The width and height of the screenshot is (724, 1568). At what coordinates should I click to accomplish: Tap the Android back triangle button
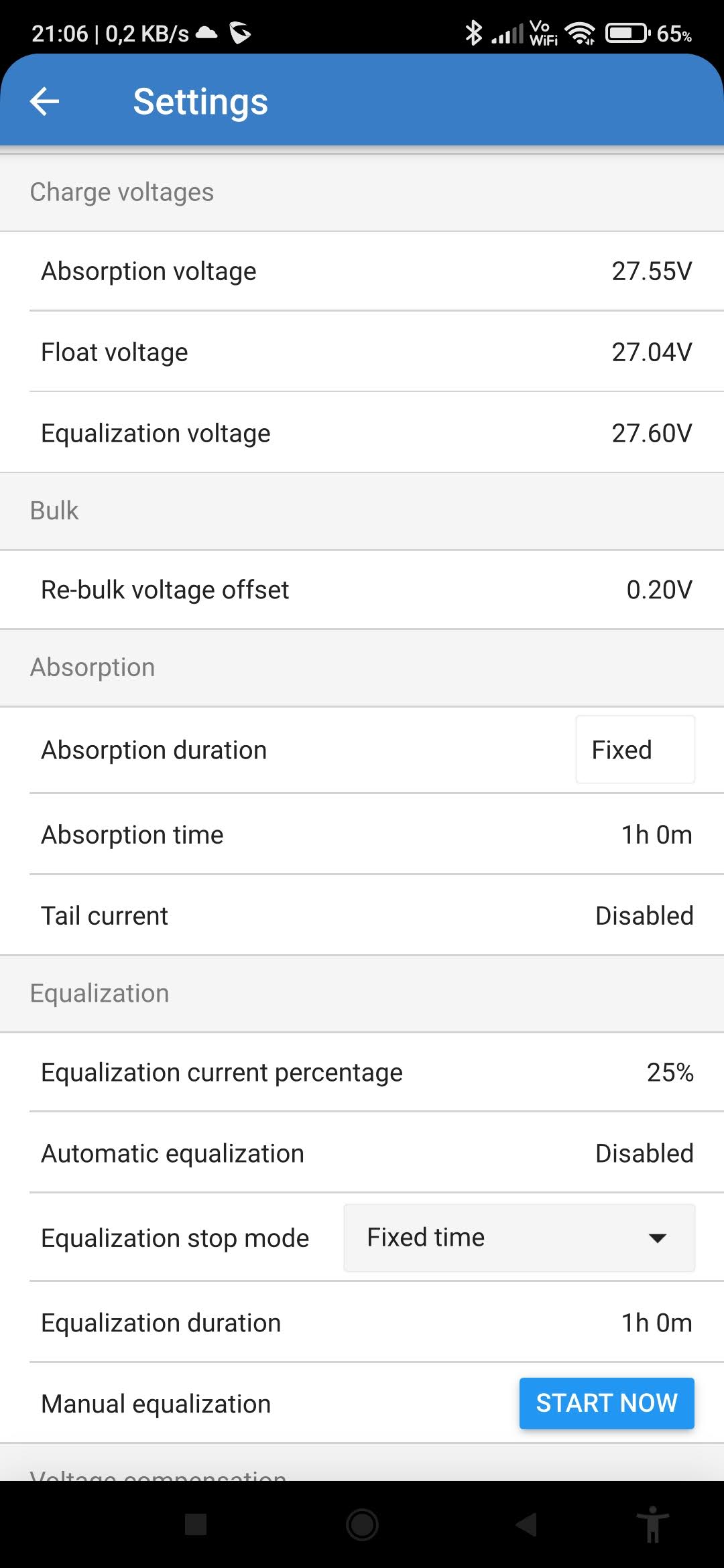click(527, 1524)
